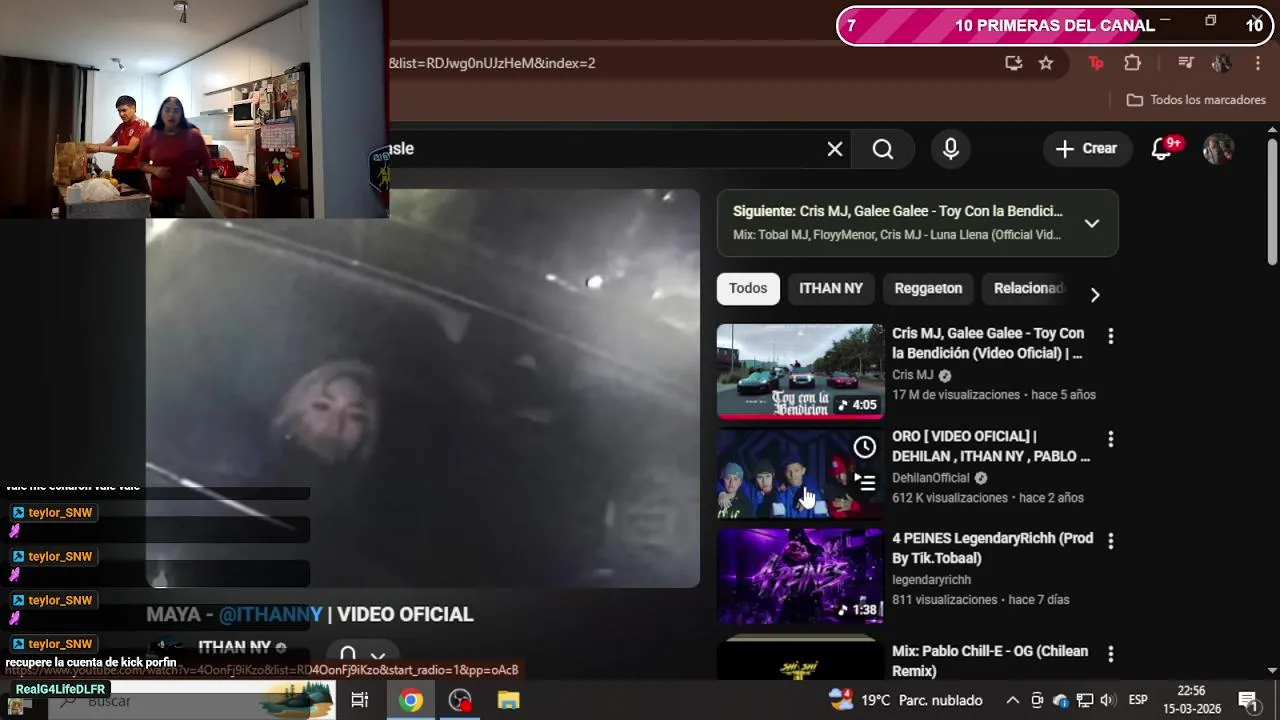
Task: Open options menu for the ORO video
Action: (x=1110, y=439)
